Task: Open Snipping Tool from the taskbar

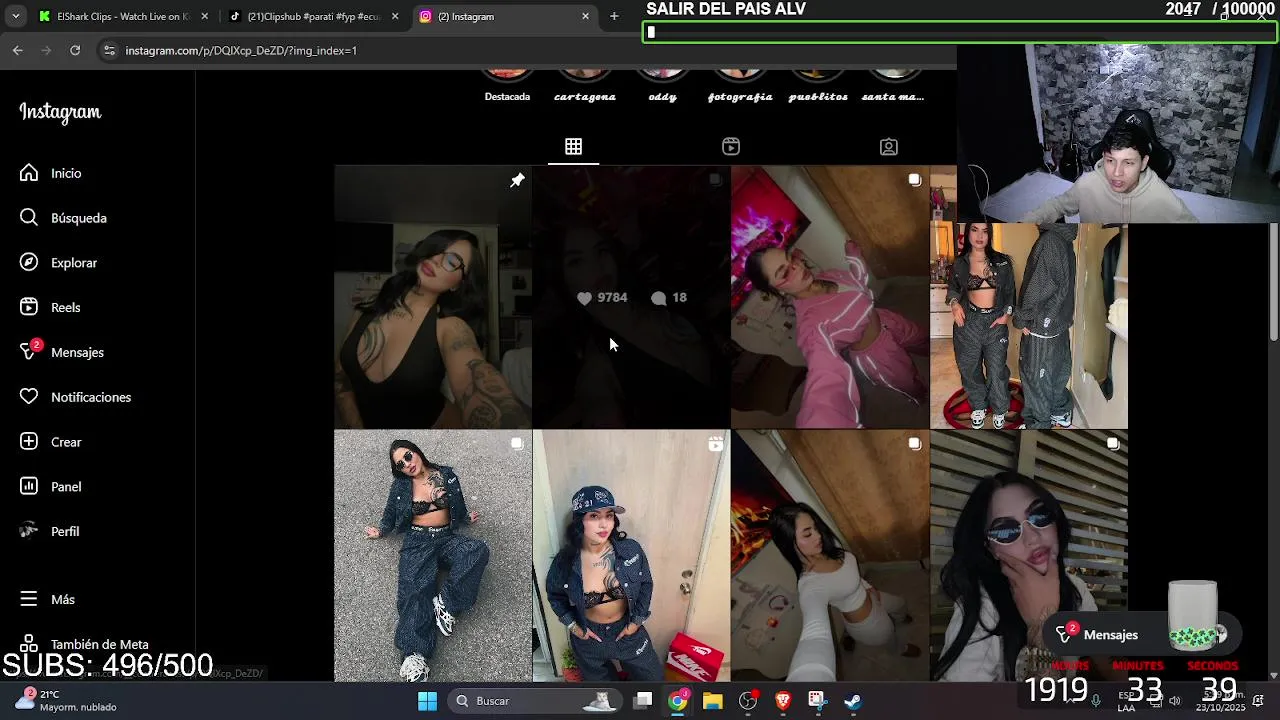Action: (817, 701)
